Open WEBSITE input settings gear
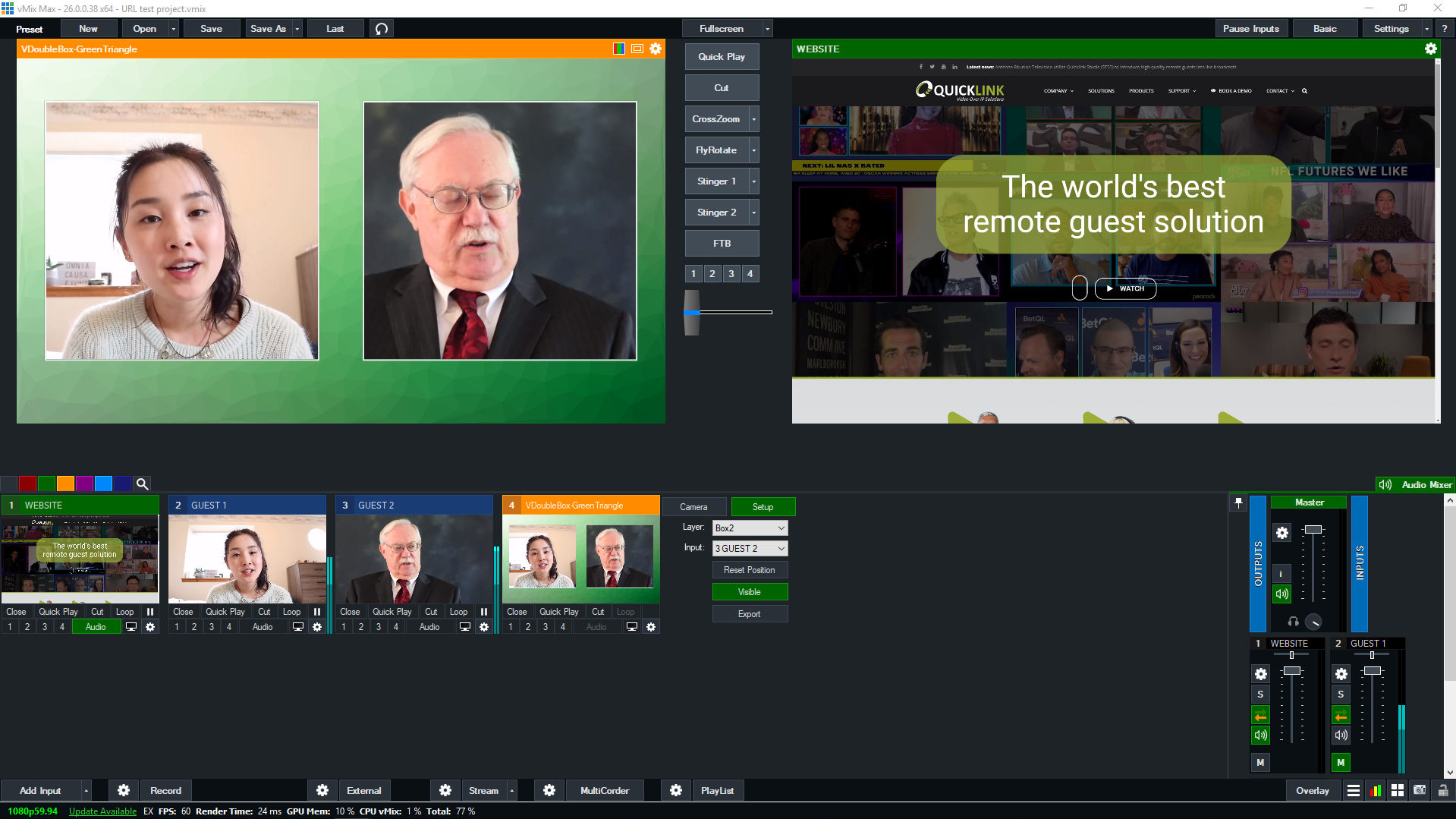This screenshot has height=819, width=1456. point(150,627)
